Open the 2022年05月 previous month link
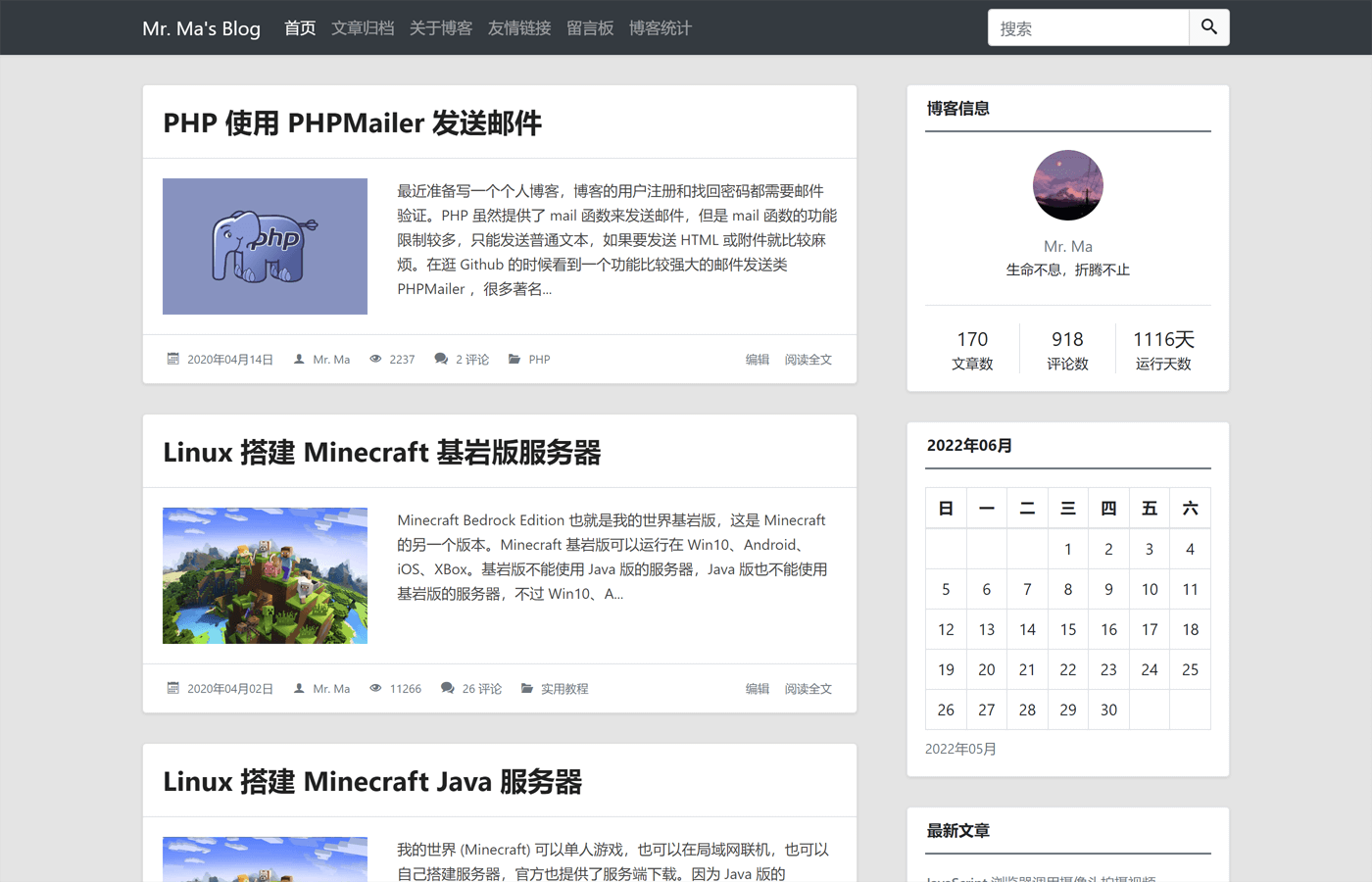 pos(960,748)
